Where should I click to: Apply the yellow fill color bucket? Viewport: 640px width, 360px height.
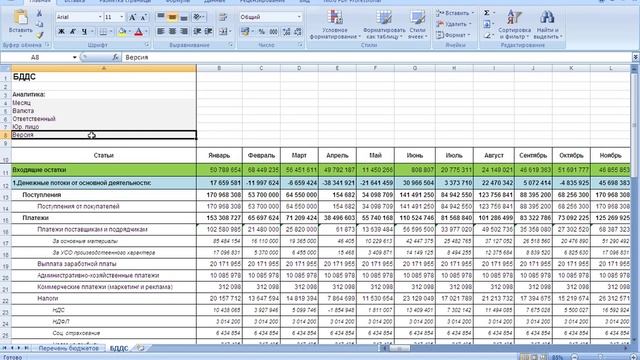(x=122, y=31)
